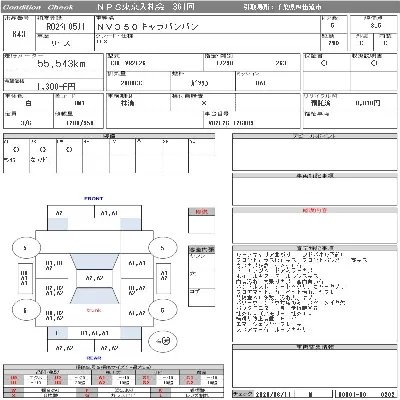Toggle the third equipment circle mark

pyautogui.click(x=69, y=149)
